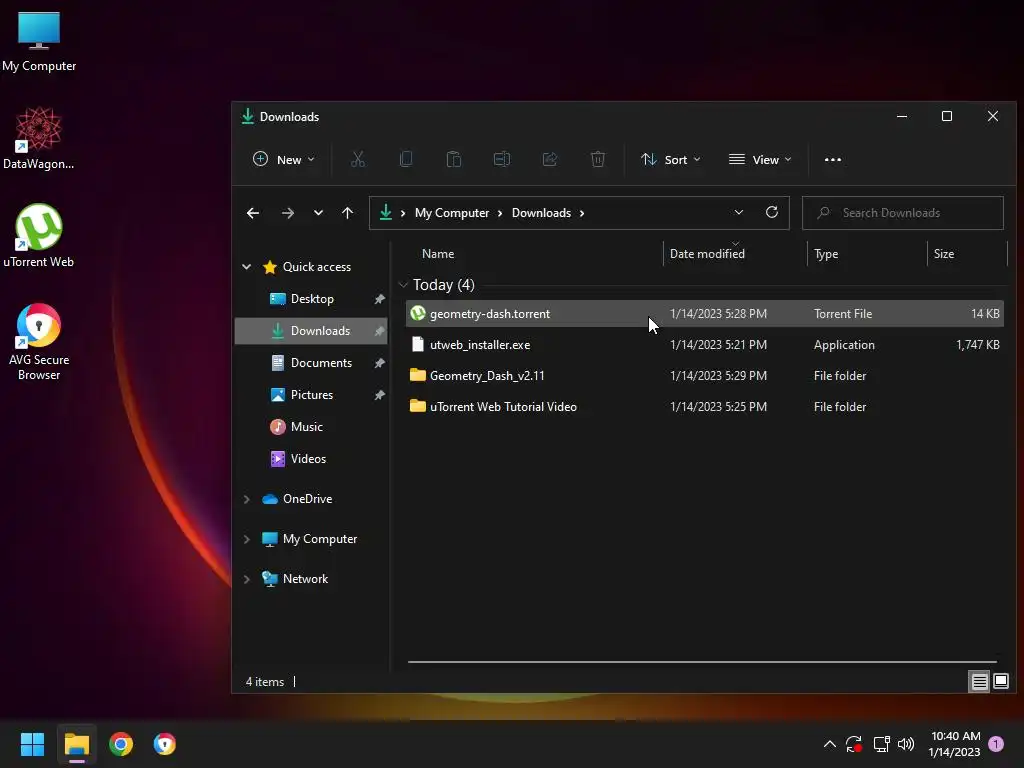Go forward with the right arrow
Image resolution: width=1024 pixels, height=768 pixels.
tap(287, 213)
